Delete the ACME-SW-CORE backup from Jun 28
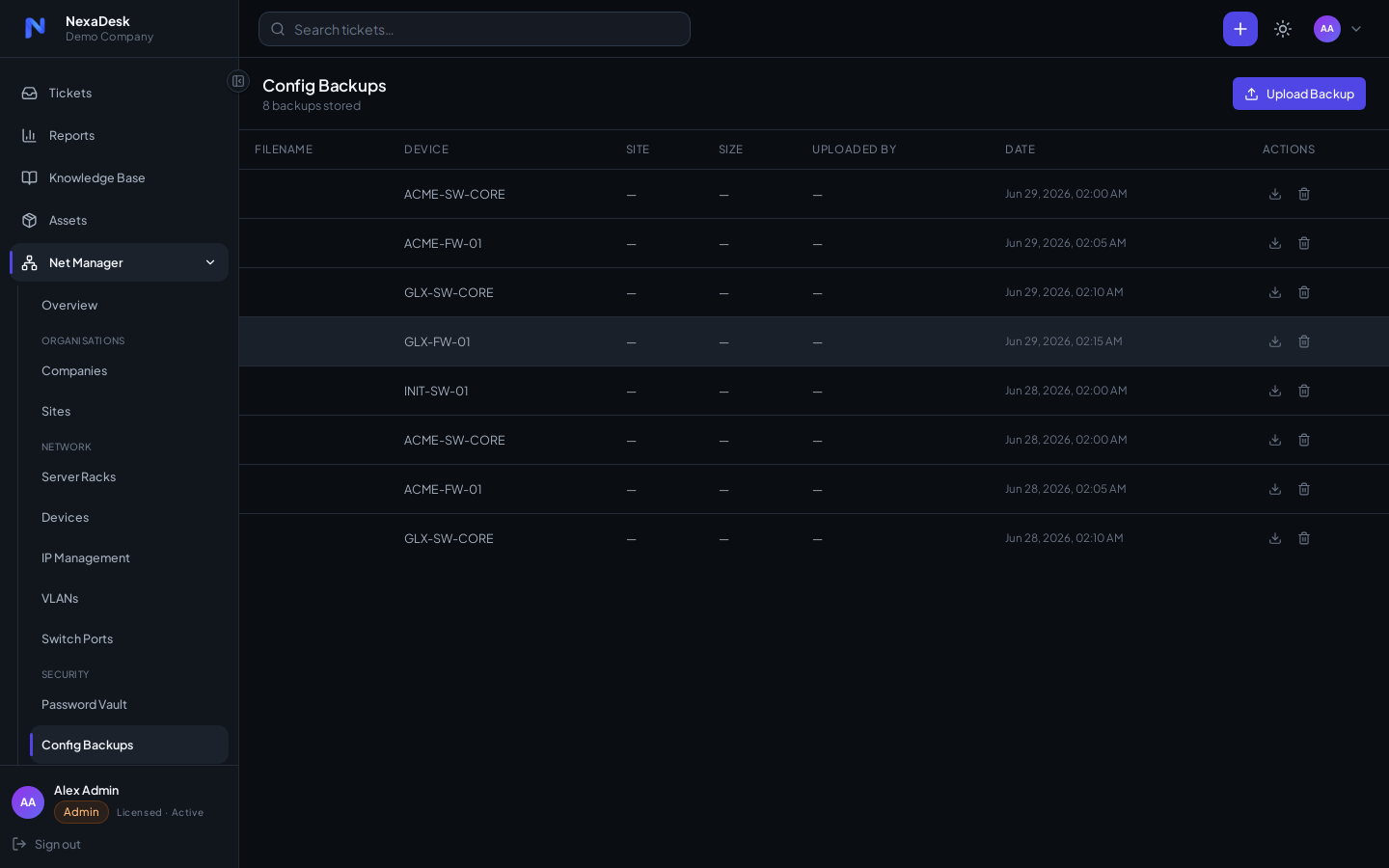This screenshot has width=1389, height=868. click(x=1304, y=440)
